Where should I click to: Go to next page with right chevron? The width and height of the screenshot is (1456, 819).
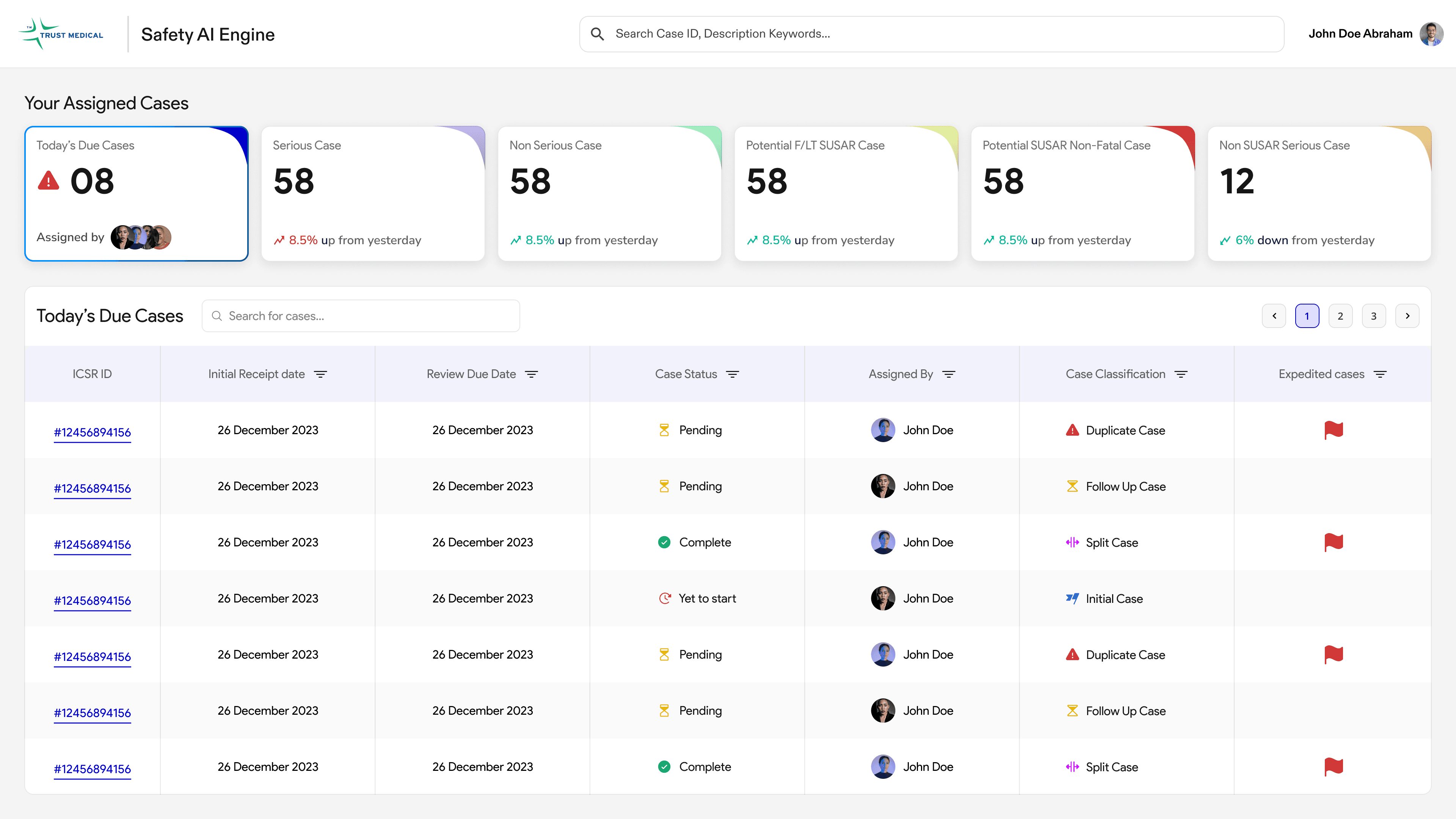coord(1407,316)
